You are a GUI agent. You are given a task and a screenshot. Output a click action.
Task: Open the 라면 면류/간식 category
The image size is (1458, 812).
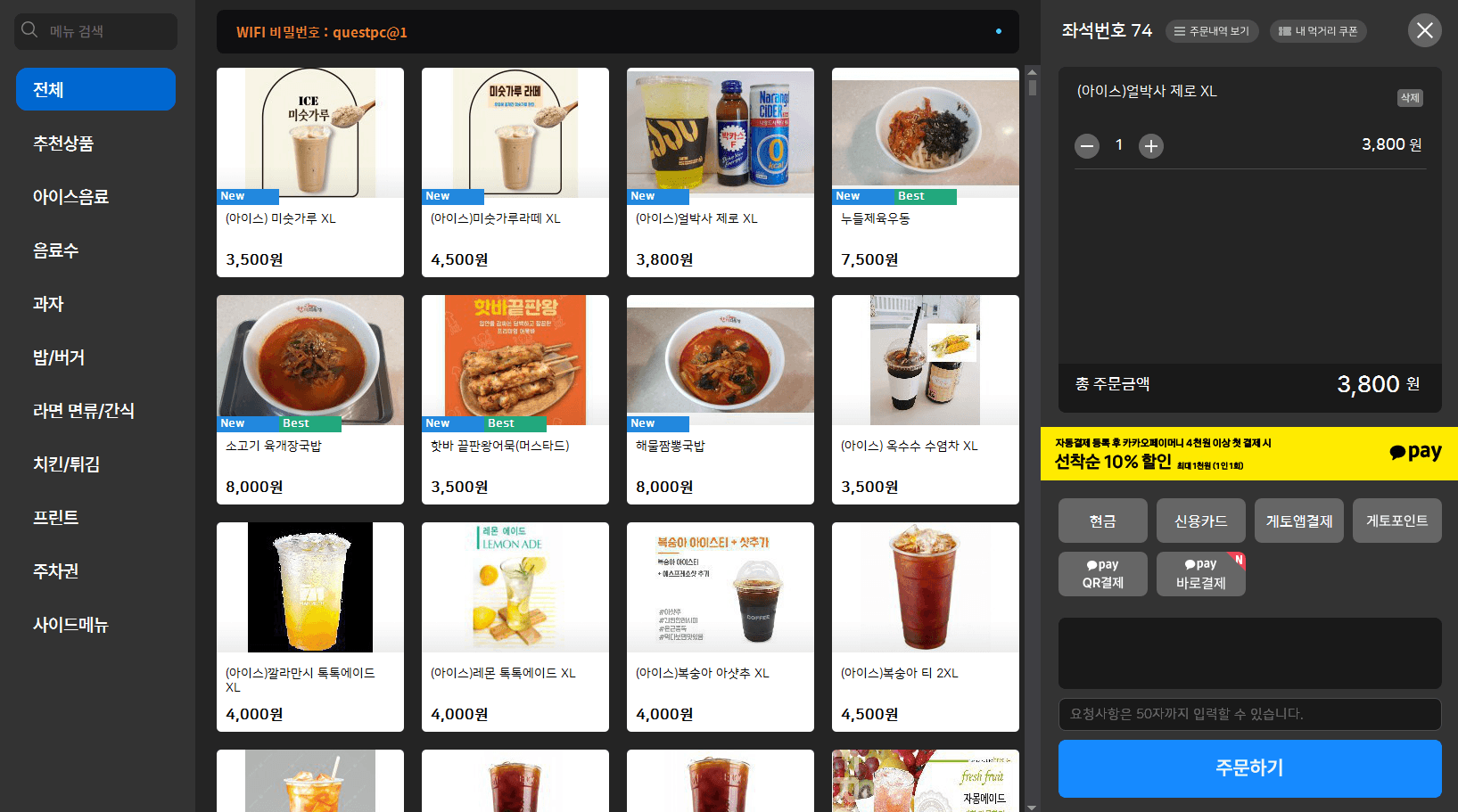(95, 410)
